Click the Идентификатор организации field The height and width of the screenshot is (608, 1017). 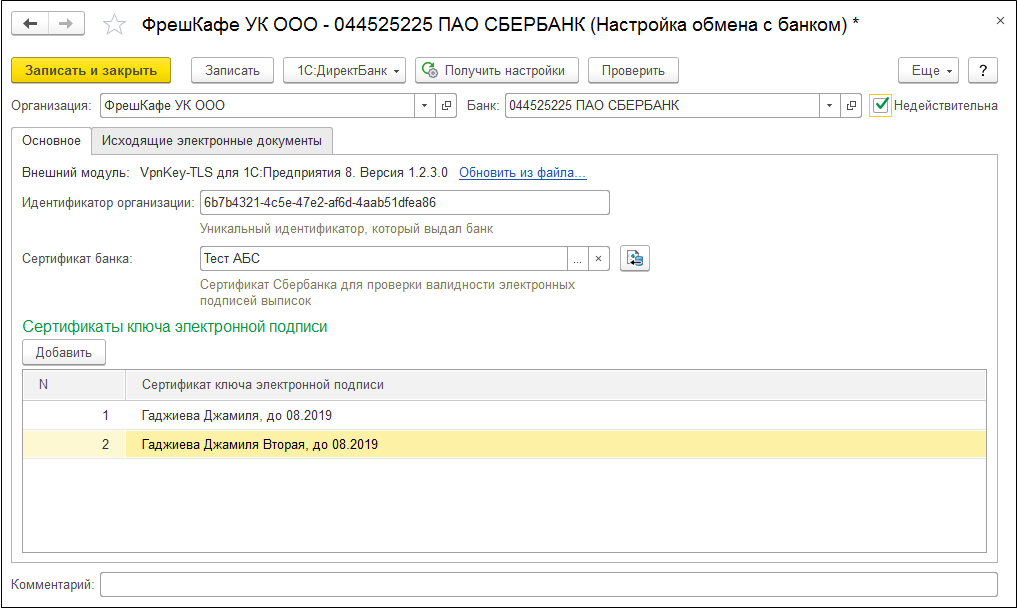tap(405, 202)
